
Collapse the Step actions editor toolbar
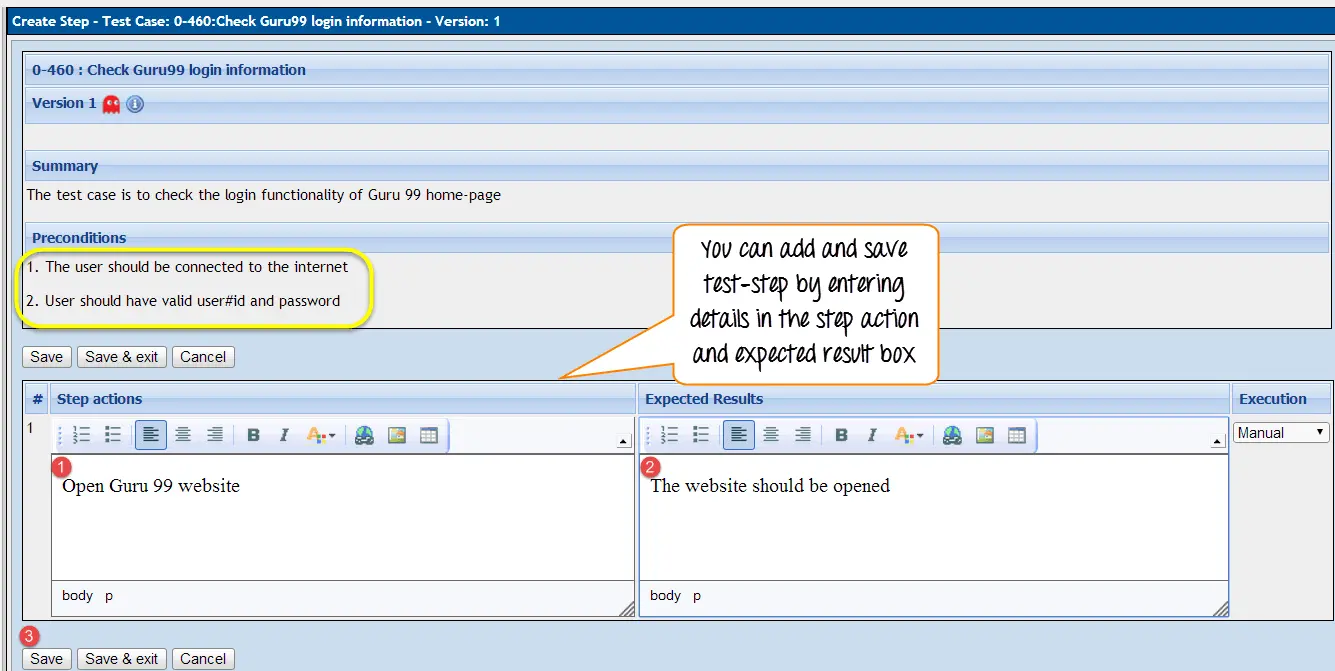click(624, 441)
